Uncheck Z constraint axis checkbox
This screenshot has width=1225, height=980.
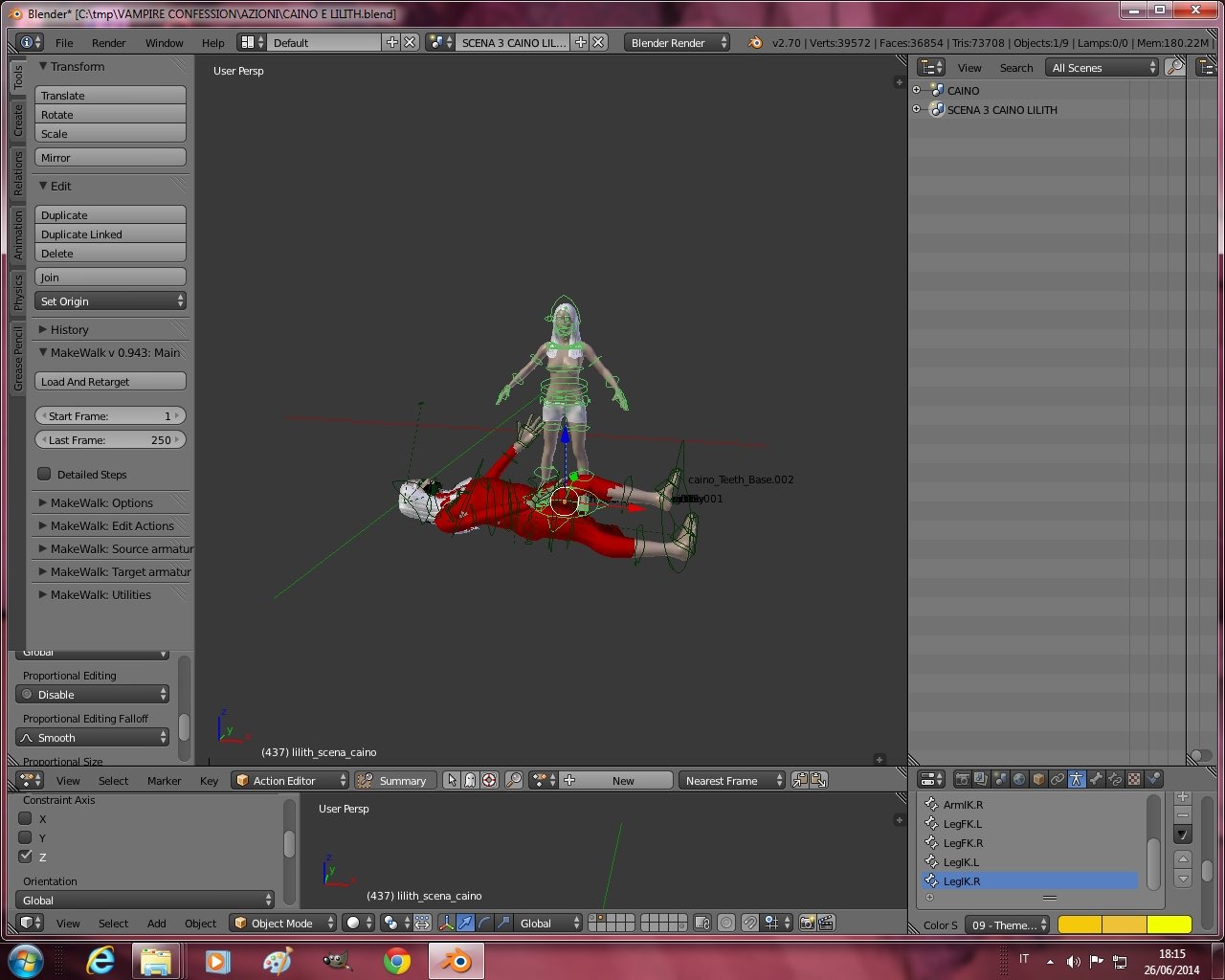point(26,857)
